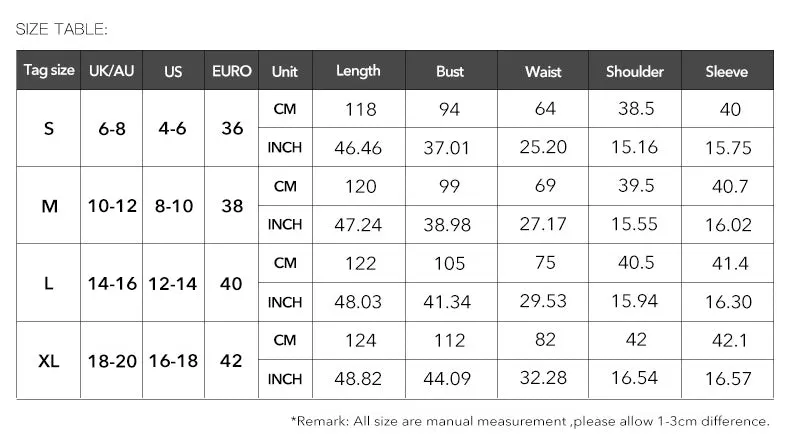790x440 pixels.
Task: Click the 12-14 US size cell
Action: [173, 283]
